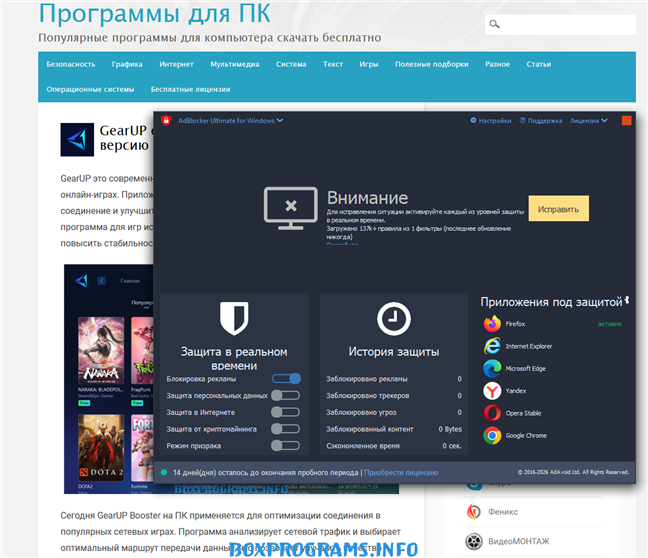Enable Защита персональных данных toggle

(x=286, y=396)
